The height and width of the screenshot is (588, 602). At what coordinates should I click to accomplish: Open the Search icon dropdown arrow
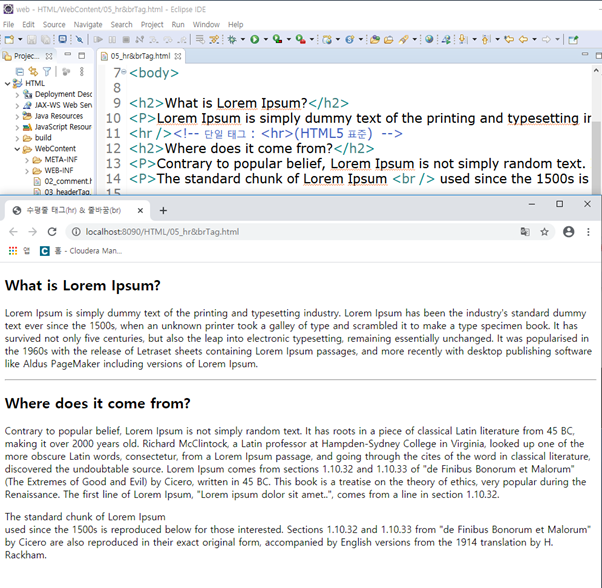tap(415, 40)
